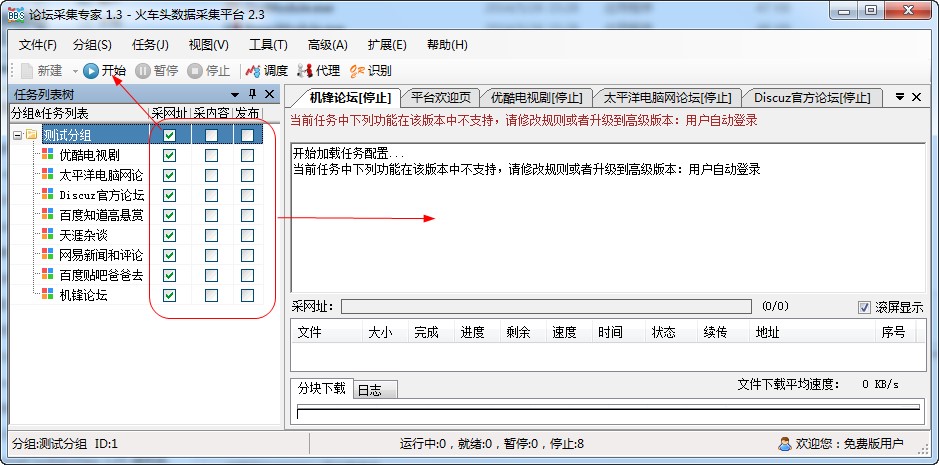Click the icon beside 天涯杂谈 task
939x465 pixels.
point(47,234)
